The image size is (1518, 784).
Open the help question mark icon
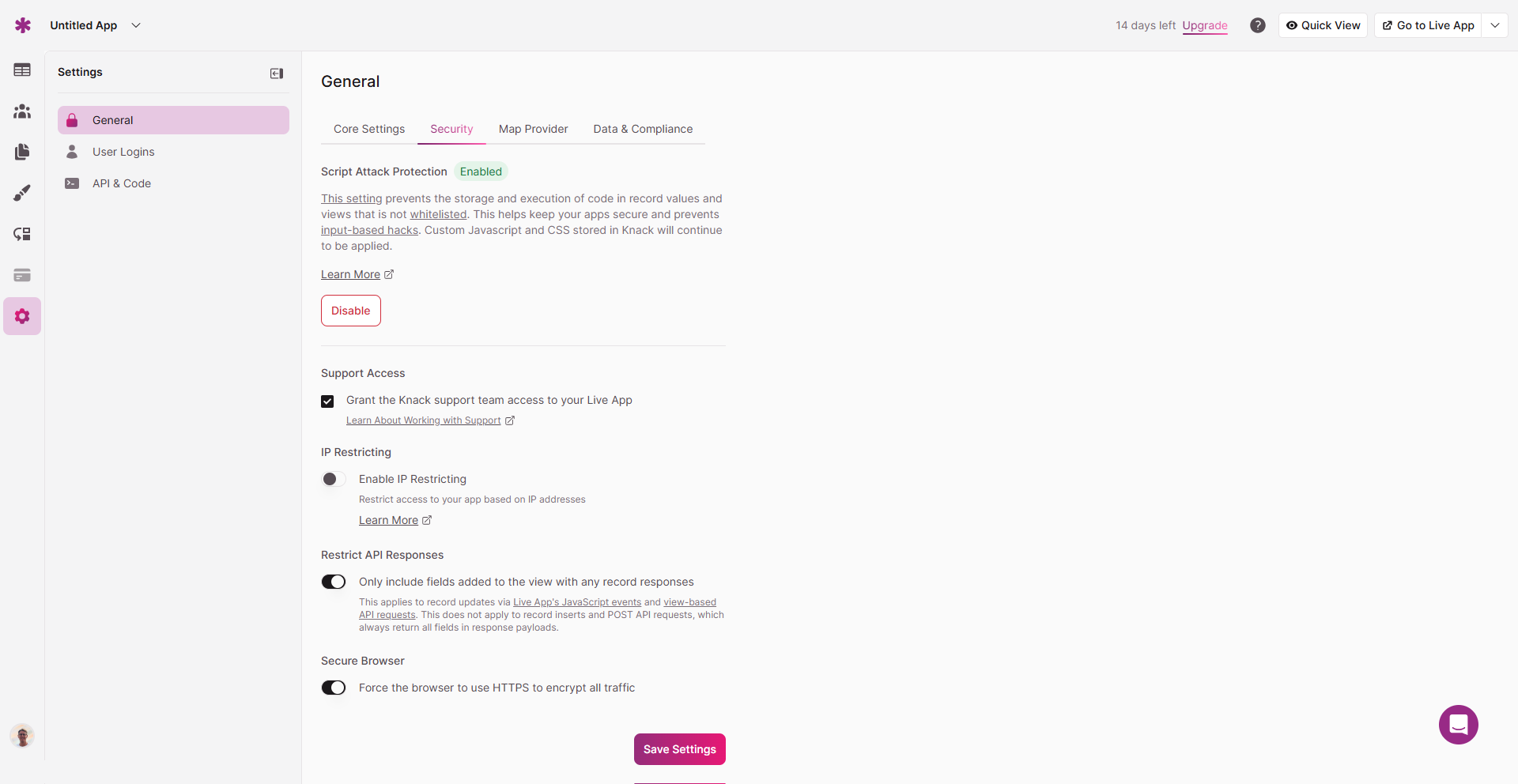point(1257,25)
